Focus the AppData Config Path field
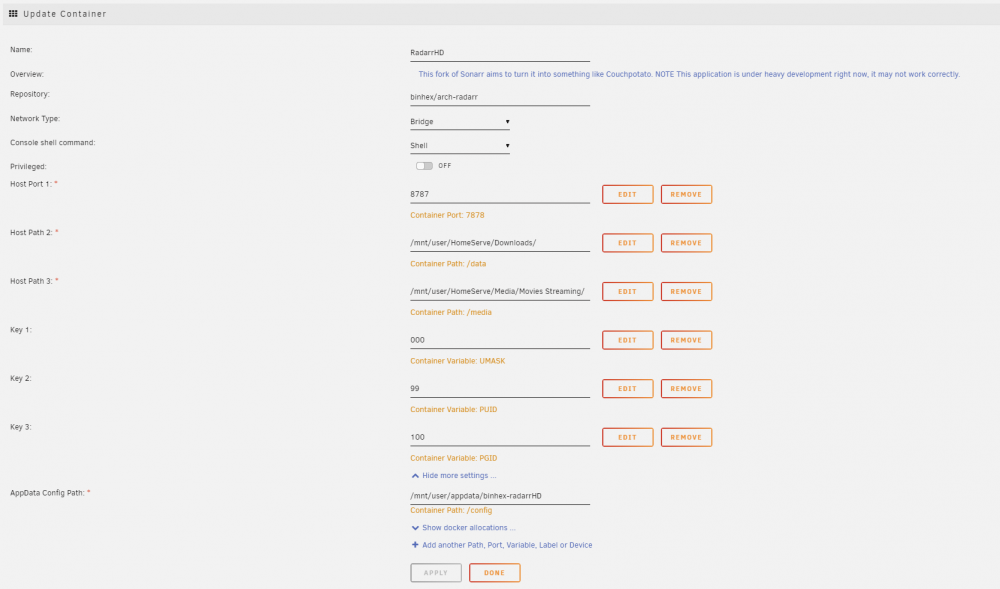 click(499, 496)
